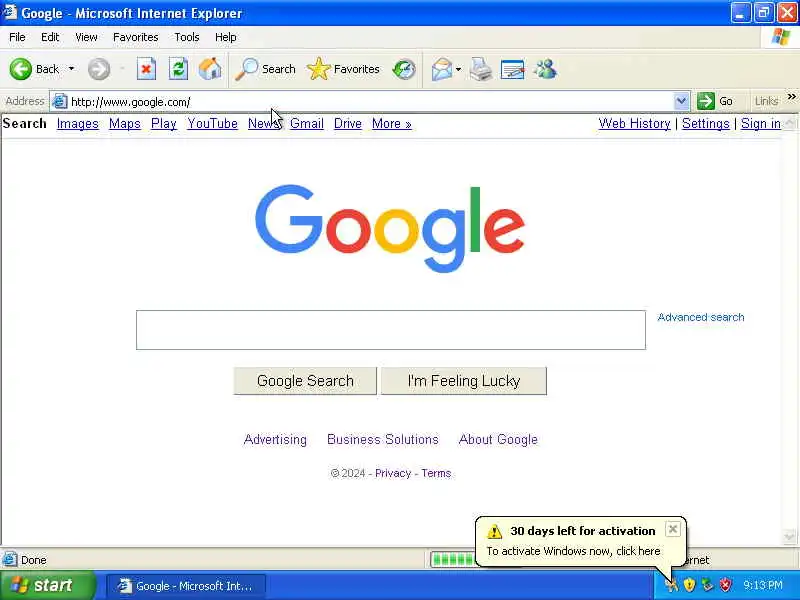Open the Search pane from the toolbar

point(265,69)
